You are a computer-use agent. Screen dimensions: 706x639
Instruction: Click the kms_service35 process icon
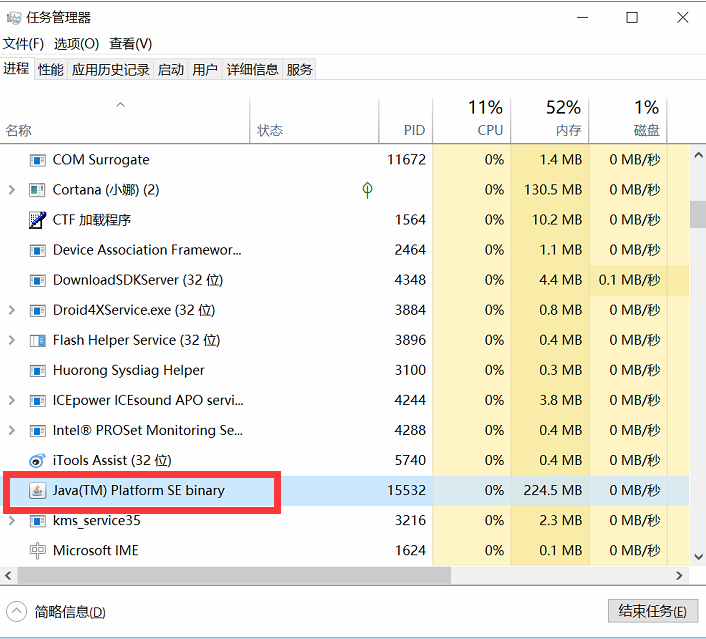37,521
